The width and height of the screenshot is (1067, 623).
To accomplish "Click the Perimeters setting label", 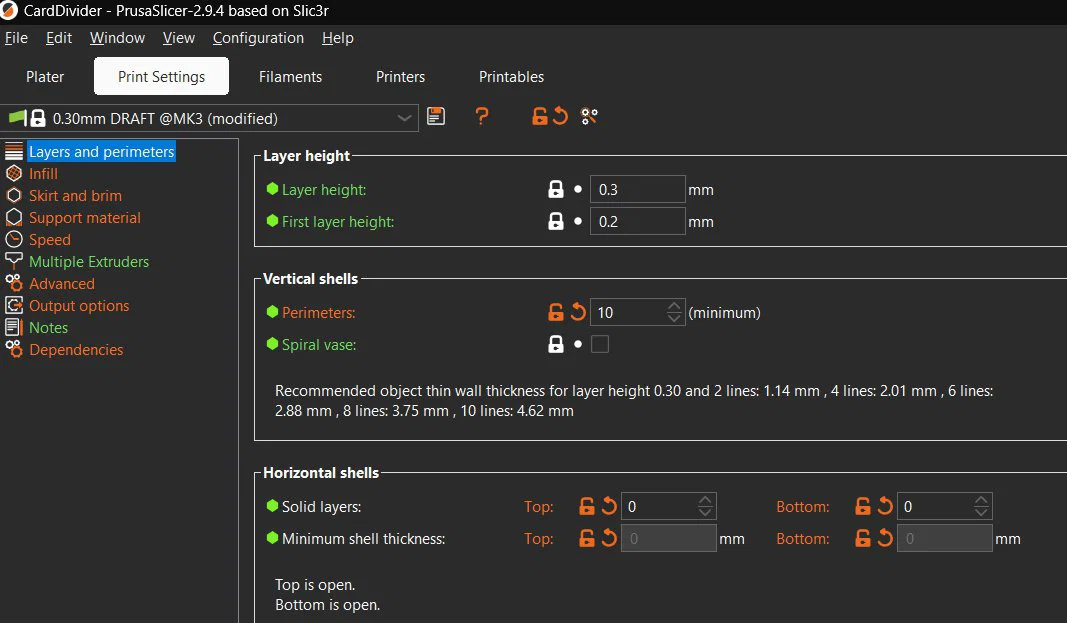I will (318, 313).
